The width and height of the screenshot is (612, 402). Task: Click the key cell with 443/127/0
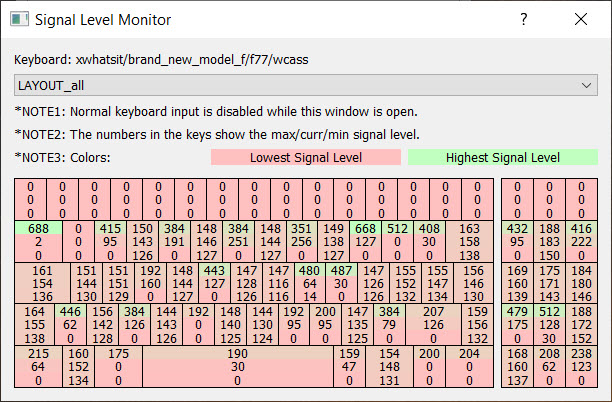click(214, 283)
